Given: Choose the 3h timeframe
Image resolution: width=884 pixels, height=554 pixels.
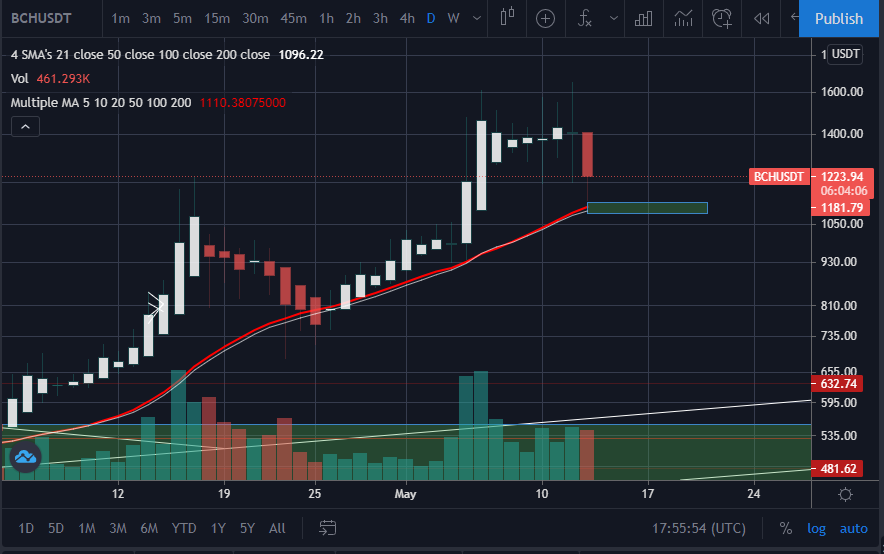Looking at the screenshot, I should (x=380, y=19).
